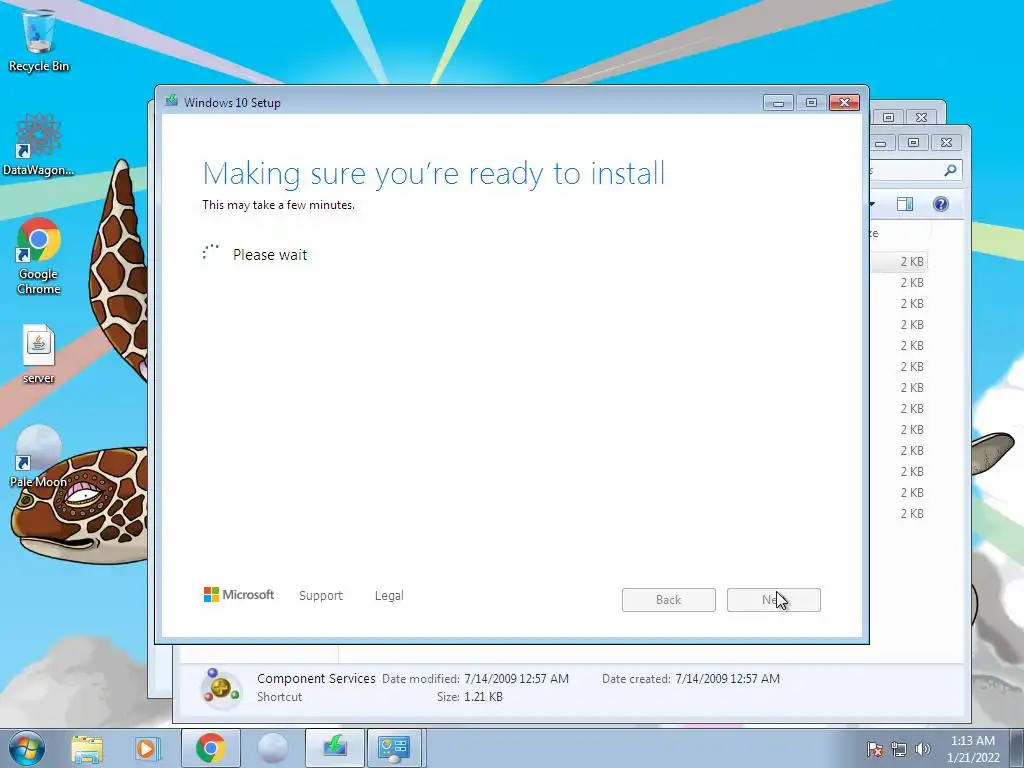This screenshot has width=1024, height=768.
Task: Click the Windows 10 Setup title icon
Action: point(172,101)
